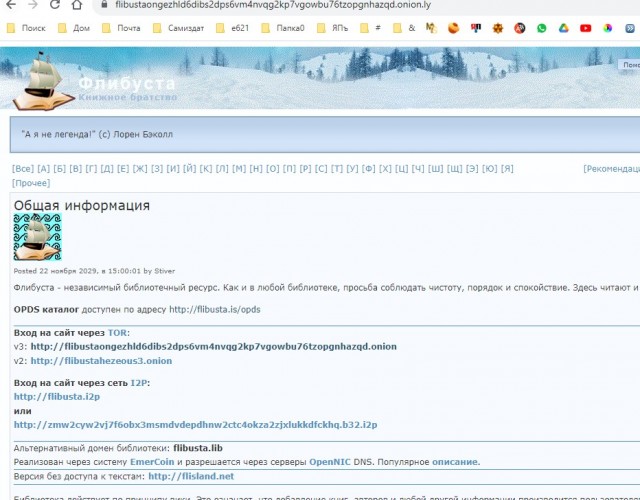This screenshot has height=500, width=640.
Task: Open the red-black ЯП bookmark icon
Action: click(476, 28)
